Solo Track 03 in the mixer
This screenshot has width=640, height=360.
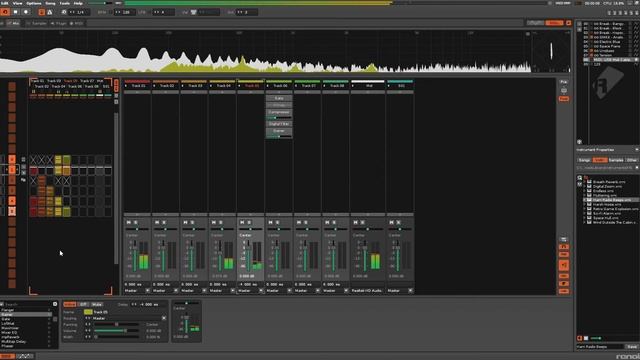192,222
